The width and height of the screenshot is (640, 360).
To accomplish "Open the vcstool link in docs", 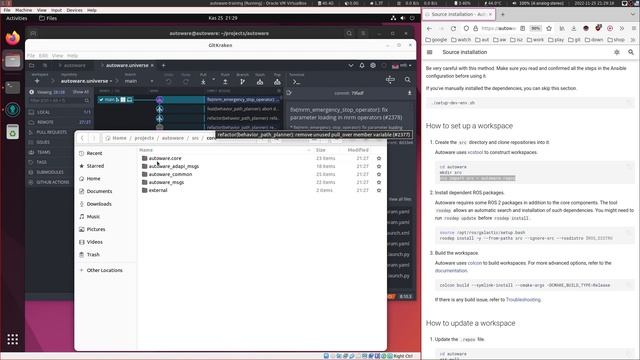I will click(475, 152).
